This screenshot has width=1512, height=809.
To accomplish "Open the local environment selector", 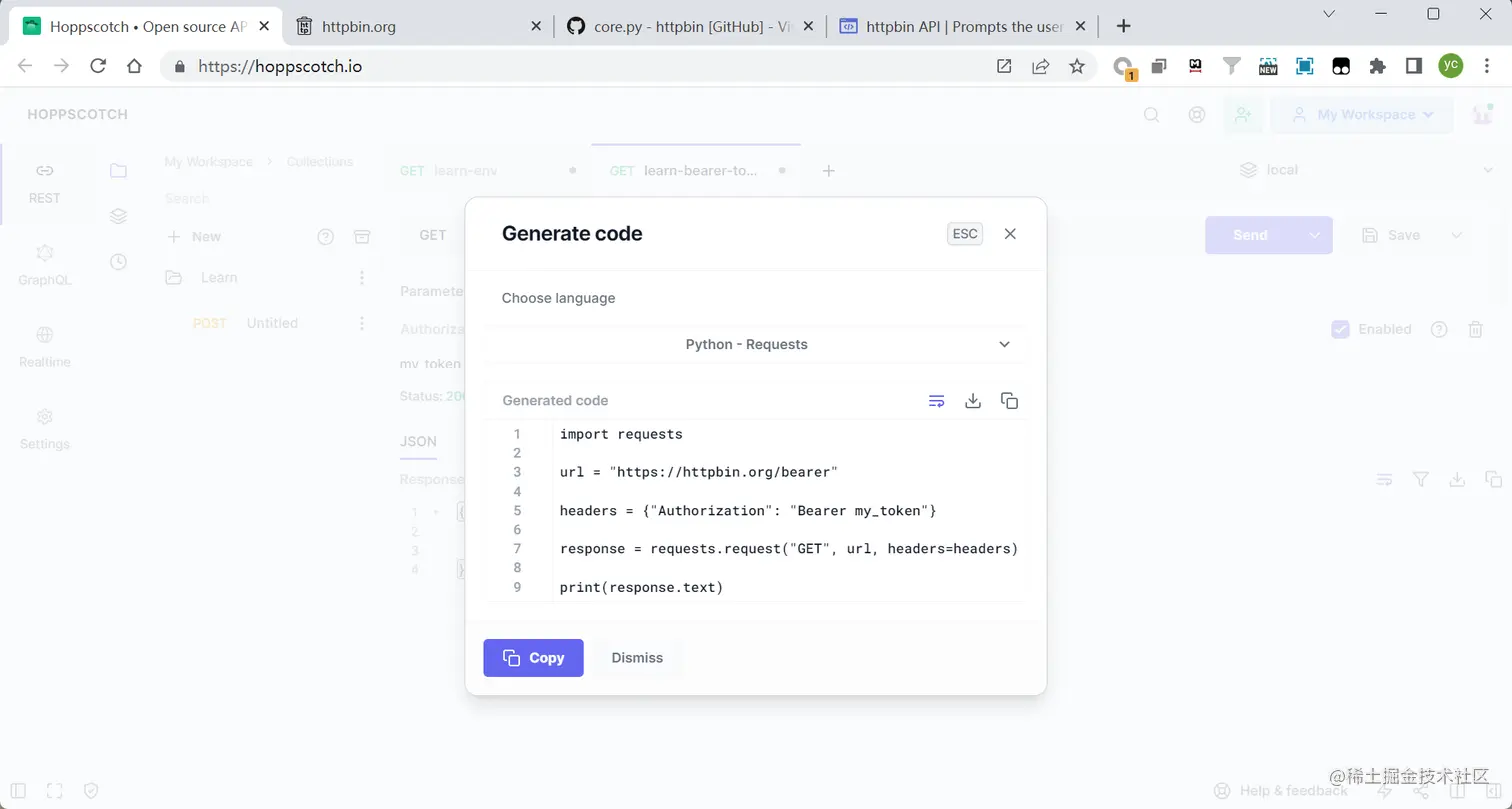I will coord(1366,171).
